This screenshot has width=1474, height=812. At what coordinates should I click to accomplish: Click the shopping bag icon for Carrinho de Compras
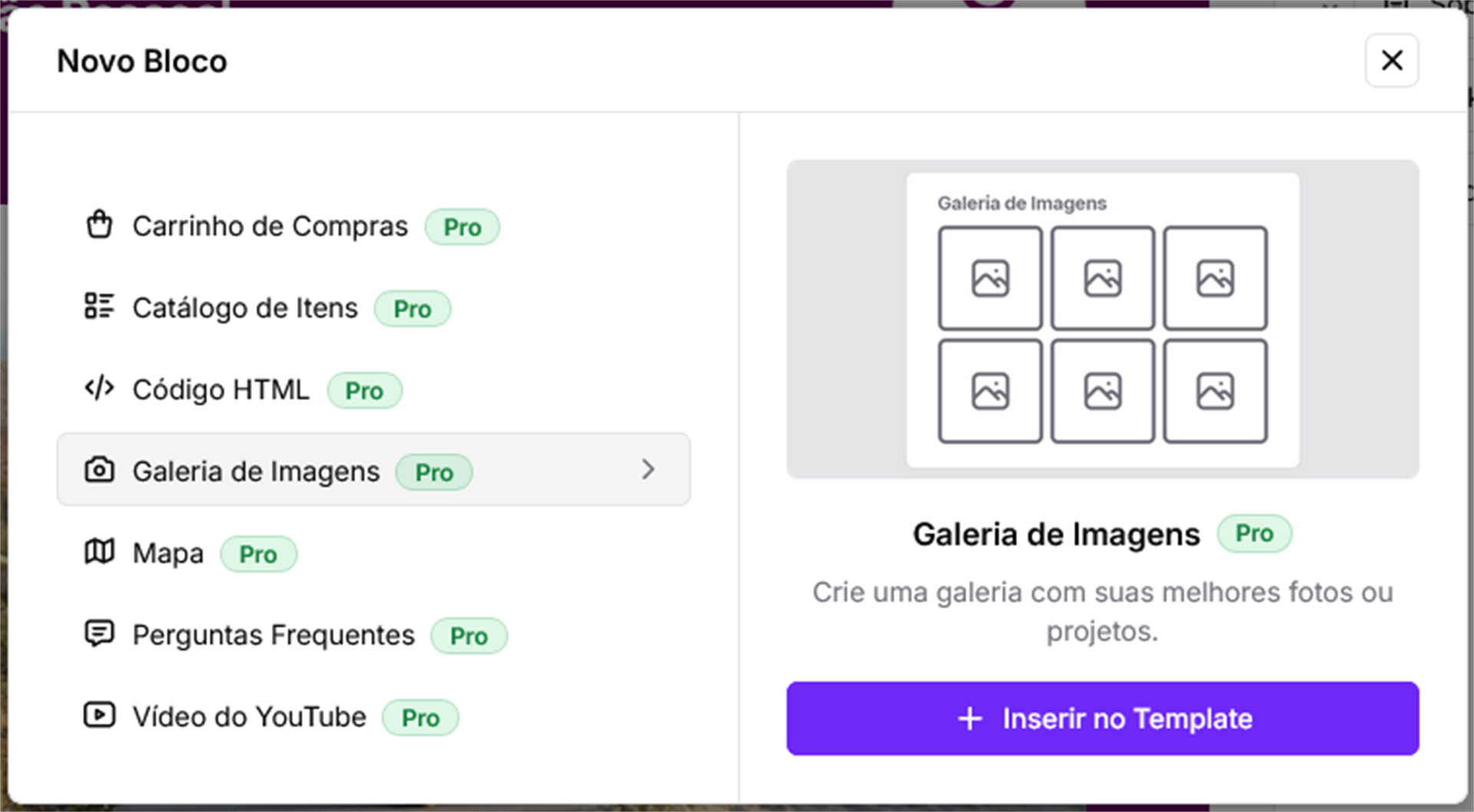pos(99,225)
